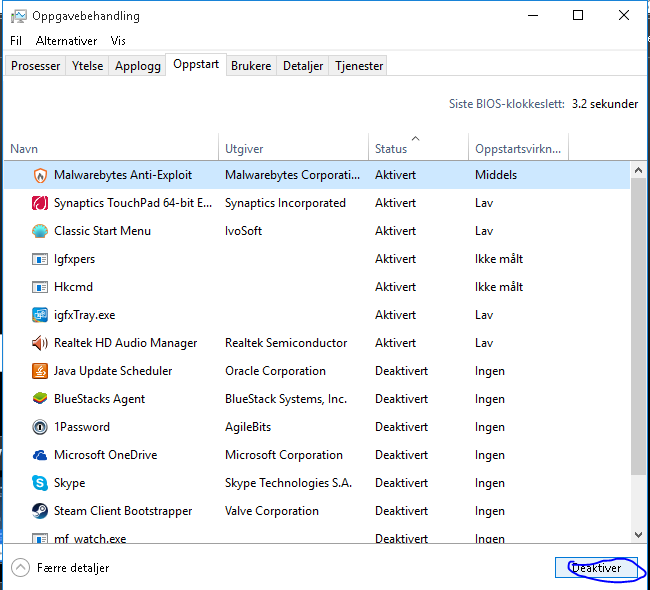This screenshot has height=590, width=650.
Task: Select the 1Password entry name
Action: [82, 427]
